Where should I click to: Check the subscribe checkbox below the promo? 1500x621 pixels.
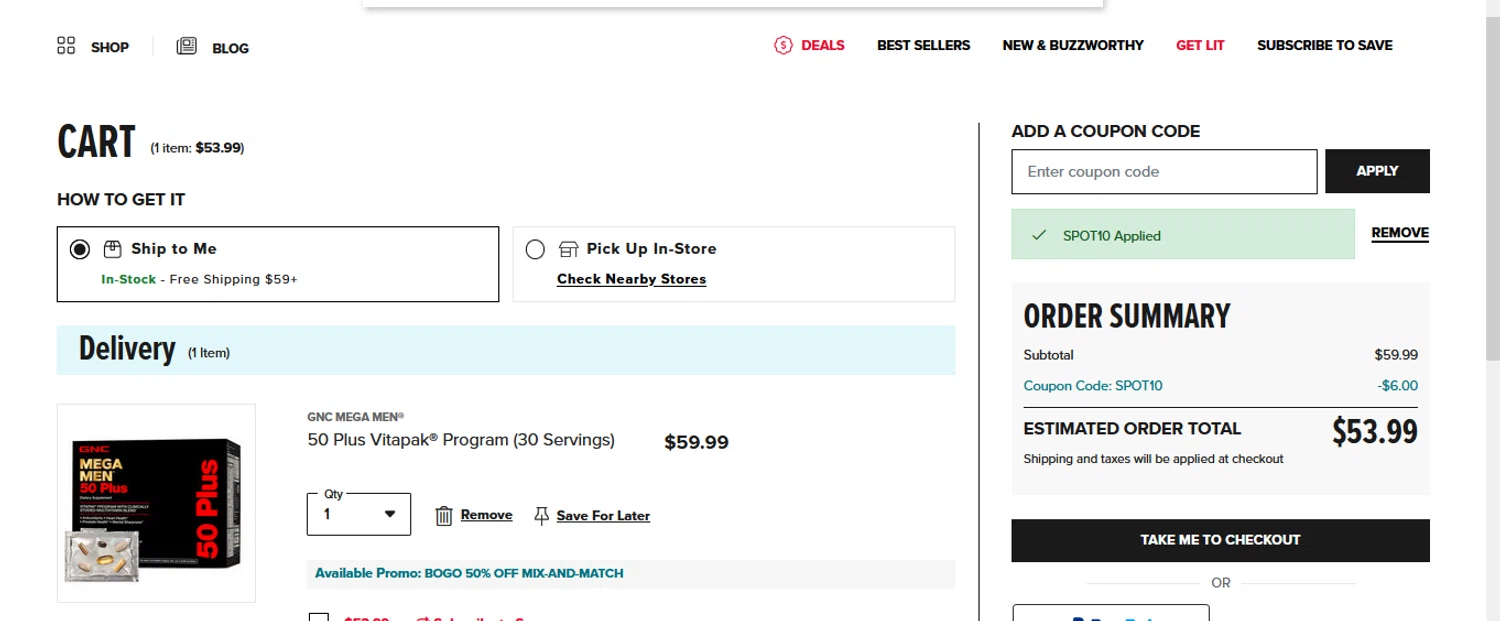point(318,617)
